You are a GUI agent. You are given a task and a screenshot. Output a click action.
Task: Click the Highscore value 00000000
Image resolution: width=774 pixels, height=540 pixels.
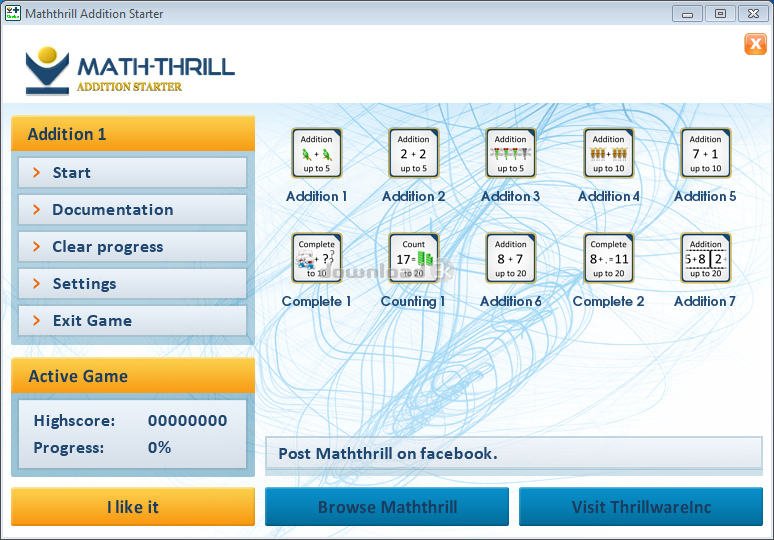pos(188,421)
